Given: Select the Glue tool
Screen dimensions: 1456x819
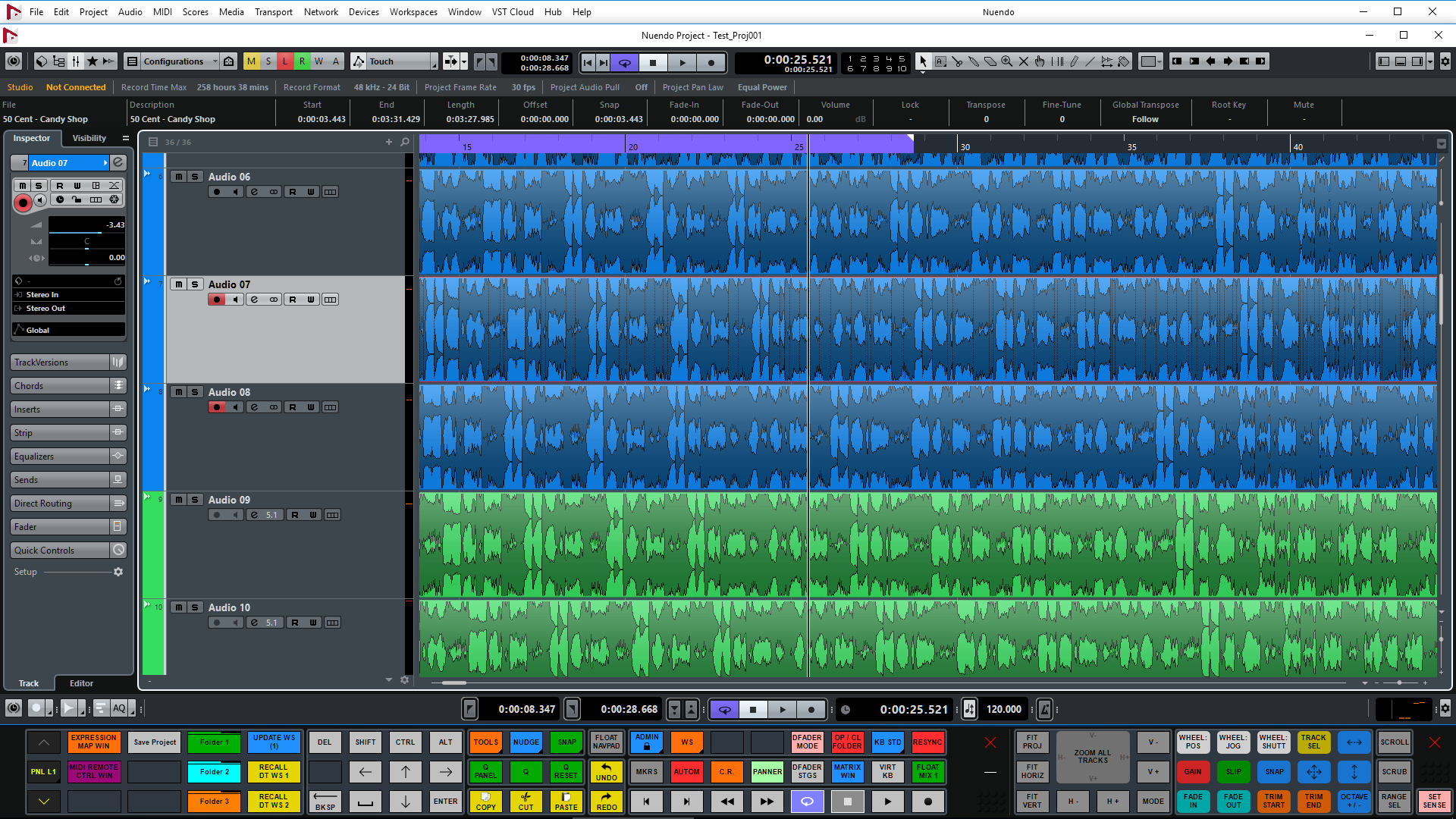Looking at the screenshot, I should coord(974,61).
